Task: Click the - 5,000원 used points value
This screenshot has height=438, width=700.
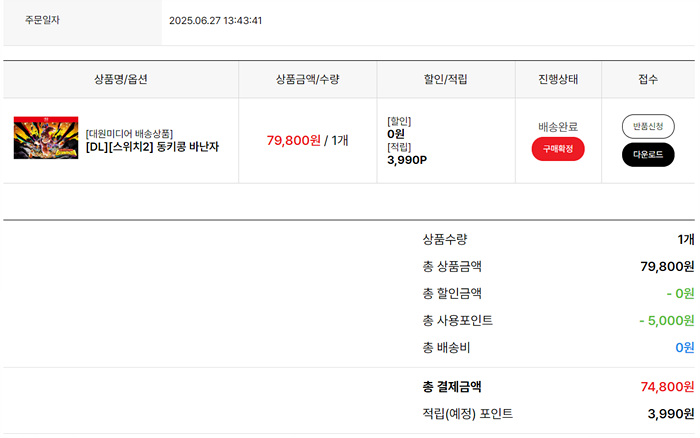Action: pyautogui.click(x=667, y=321)
